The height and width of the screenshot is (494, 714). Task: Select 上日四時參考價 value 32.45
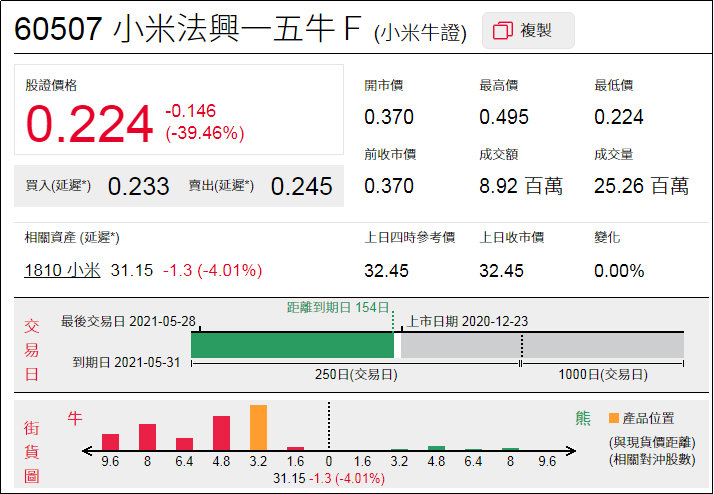click(x=386, y=271)
